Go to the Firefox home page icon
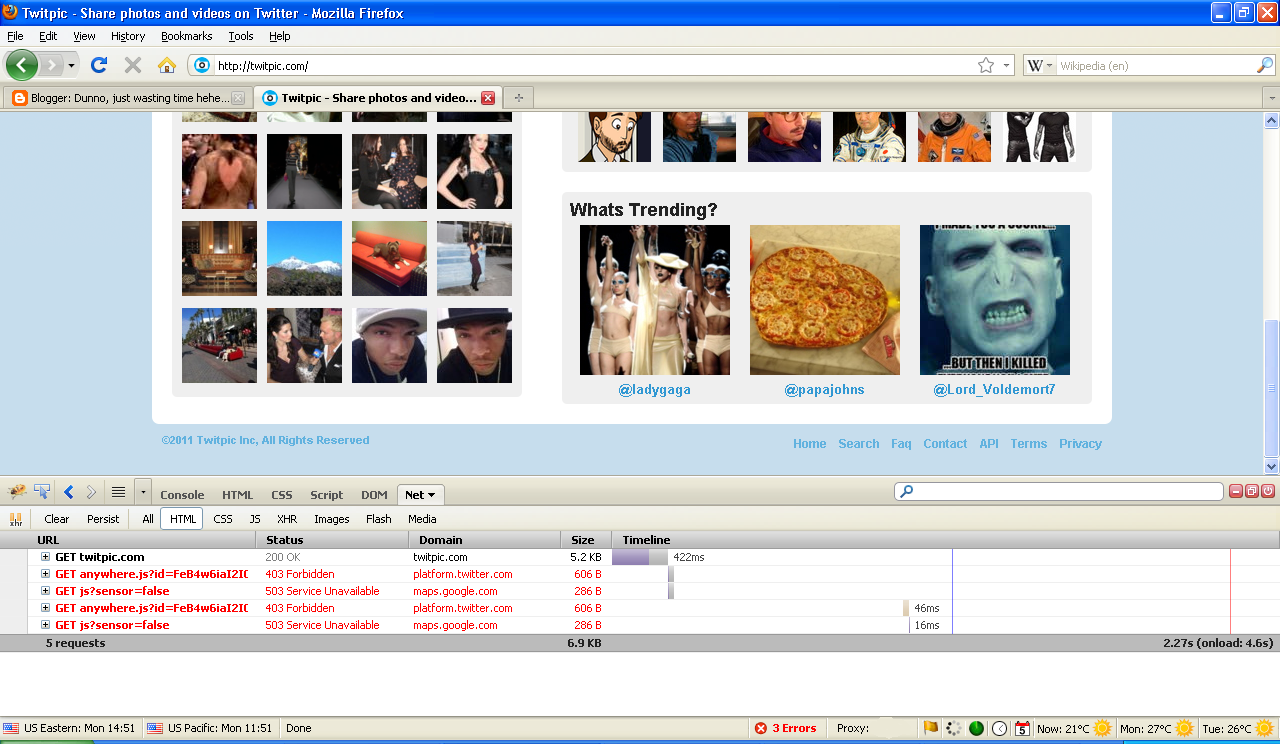Image resolution: width=1280 pixels, height=744 pixels. 167,65
